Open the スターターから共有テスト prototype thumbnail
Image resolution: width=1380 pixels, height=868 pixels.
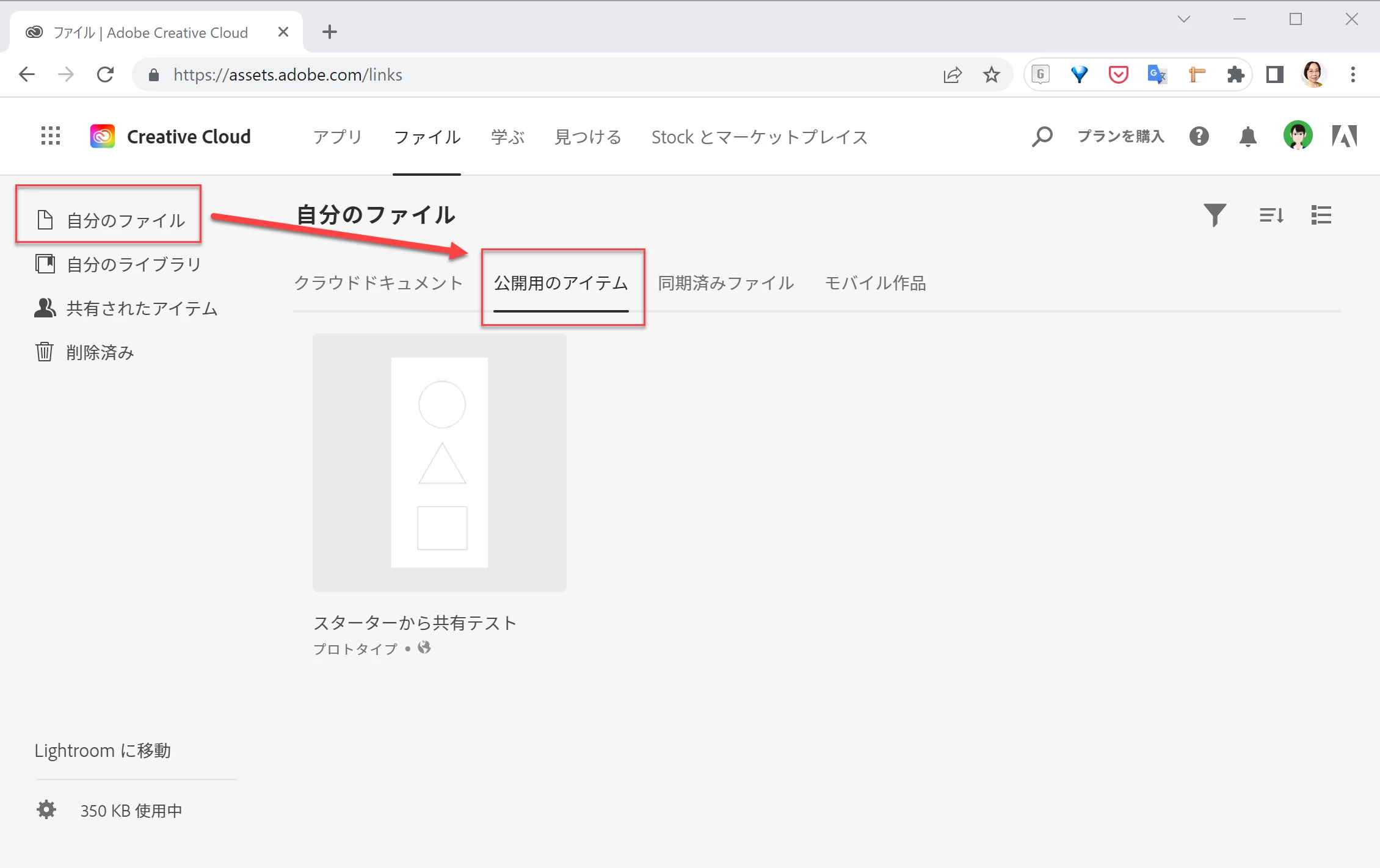(439, 462)
